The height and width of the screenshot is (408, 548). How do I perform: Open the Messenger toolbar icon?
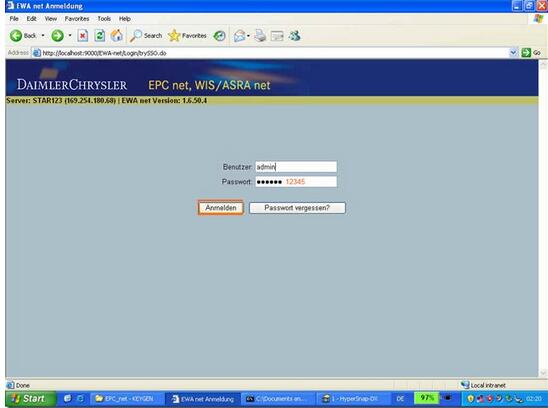[294, 35]
